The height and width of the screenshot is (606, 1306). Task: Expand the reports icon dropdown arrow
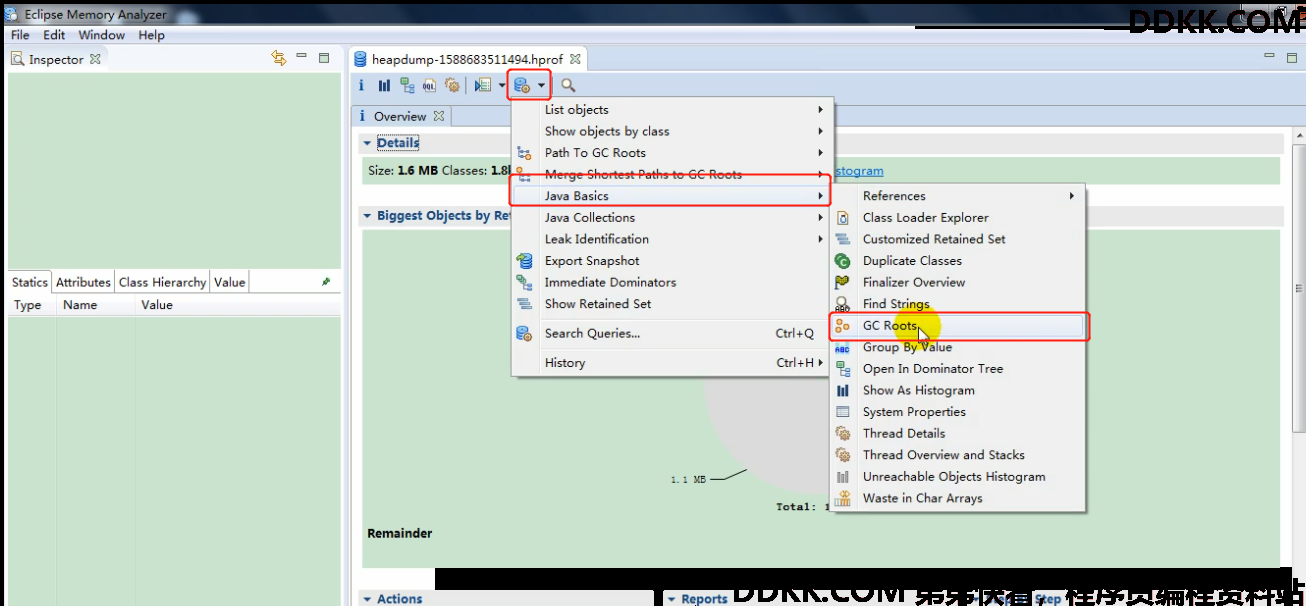click(502, 86)
